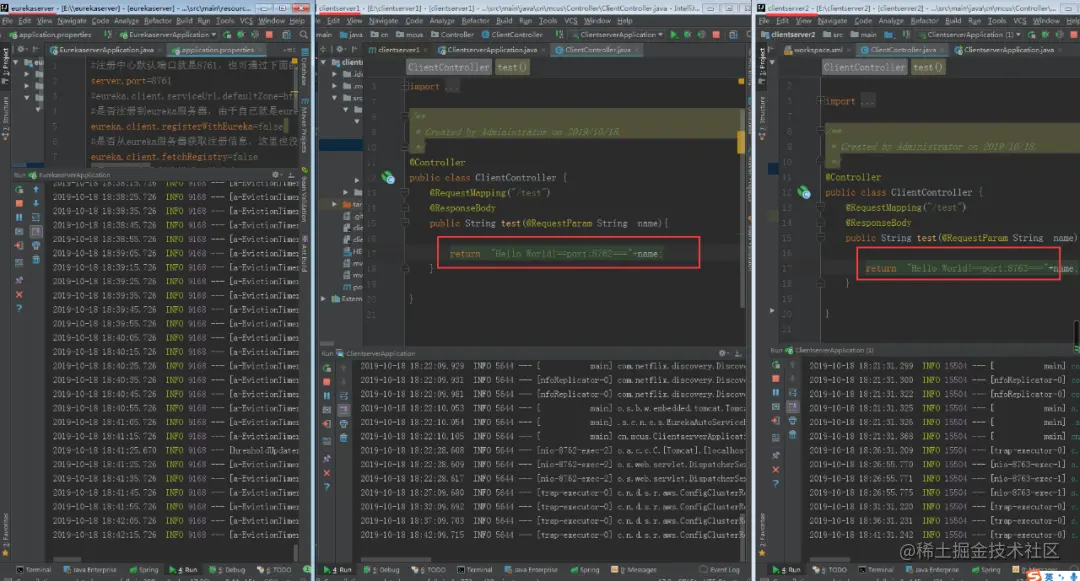Open the VCS menu in the eurekaserver window
1080x581 pixels.
click(x=247, y=21)
